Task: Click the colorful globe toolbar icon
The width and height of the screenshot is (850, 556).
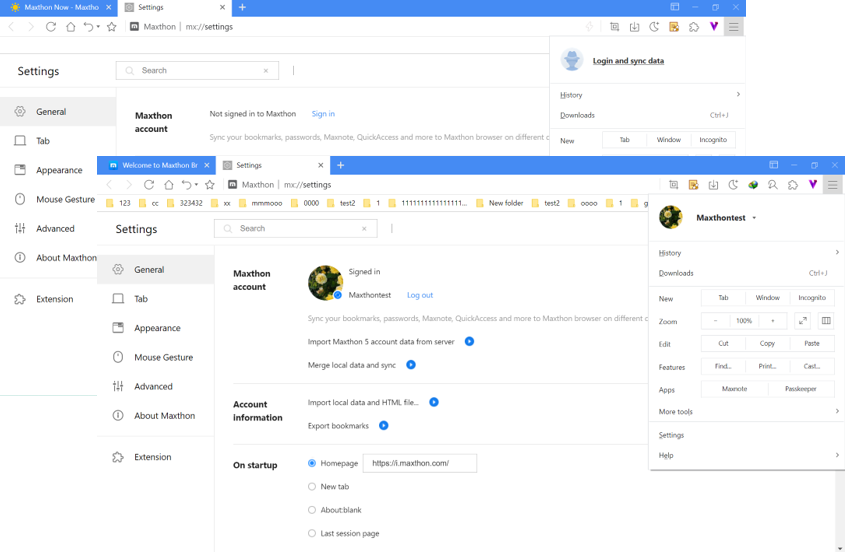Action: (753, 185)
